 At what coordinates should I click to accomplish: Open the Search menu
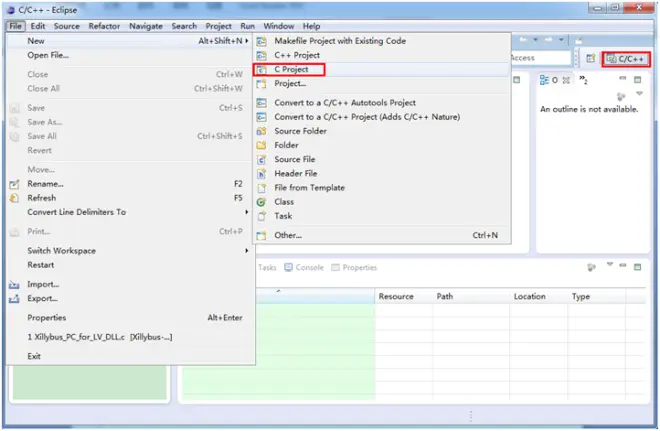[184, 26]
